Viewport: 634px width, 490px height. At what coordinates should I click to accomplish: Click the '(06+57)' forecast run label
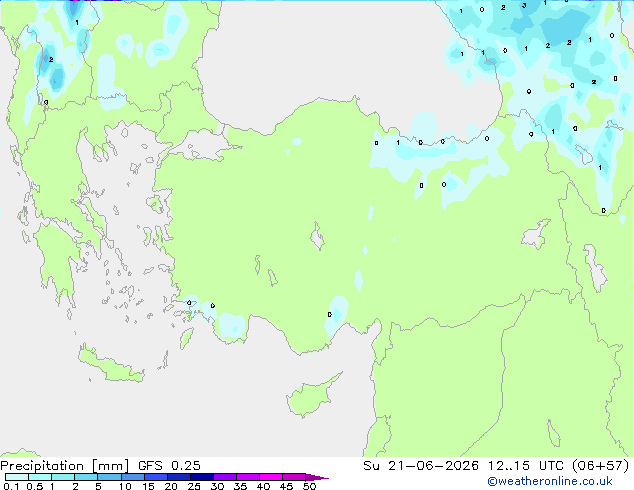pyautogui.click(x=600, y=466)
